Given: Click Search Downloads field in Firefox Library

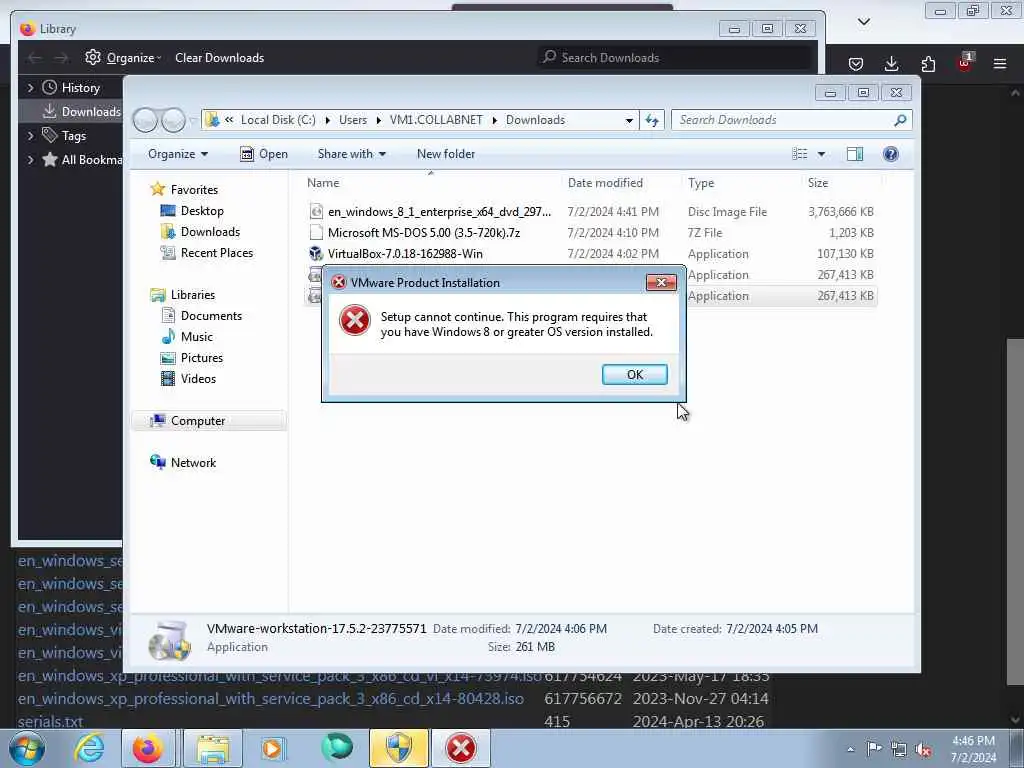Looking at the screenshot, I should [x=675, y=57].
